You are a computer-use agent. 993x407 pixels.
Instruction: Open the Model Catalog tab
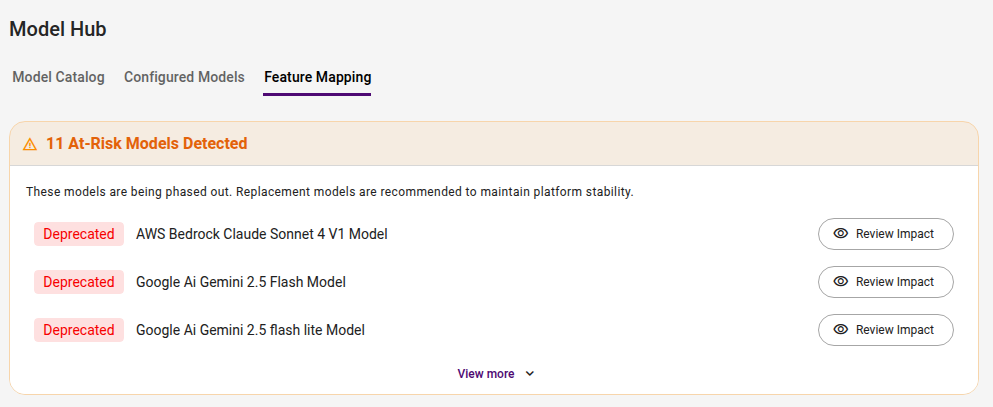[x=58, y=77]
